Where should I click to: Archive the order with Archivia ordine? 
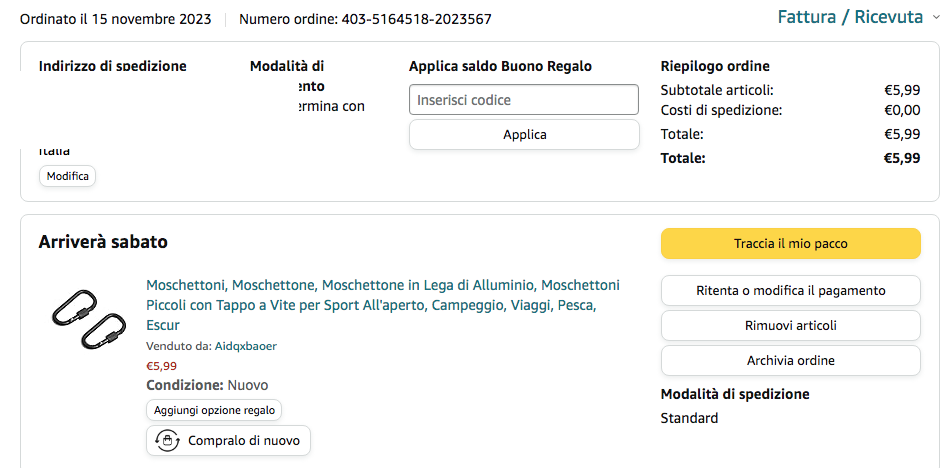click(790, 360)
